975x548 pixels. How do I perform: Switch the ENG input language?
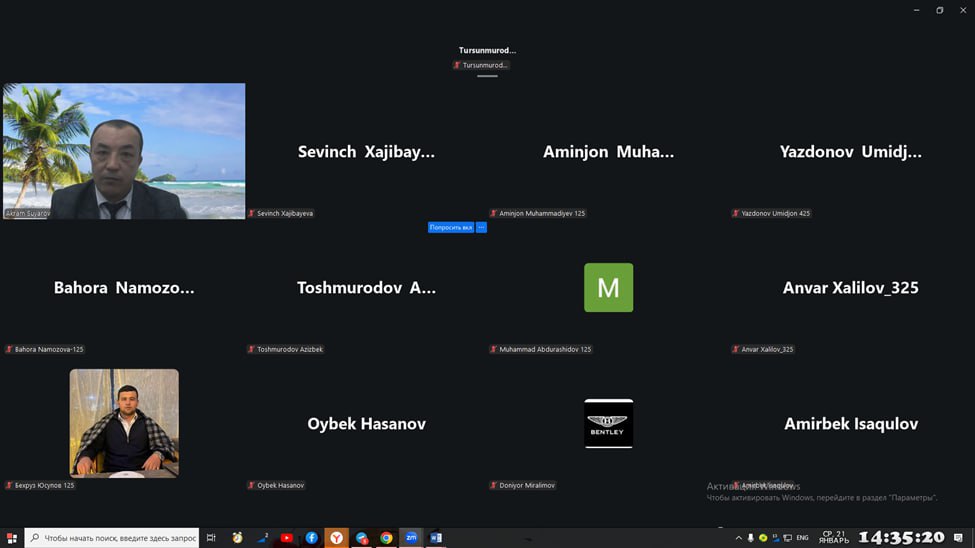pyautogui.click(x=802, y=538)
